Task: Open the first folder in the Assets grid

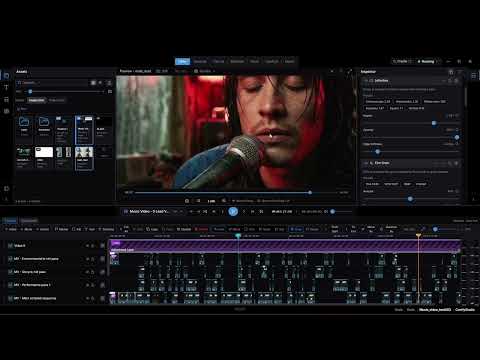Action: click(24, 126)
